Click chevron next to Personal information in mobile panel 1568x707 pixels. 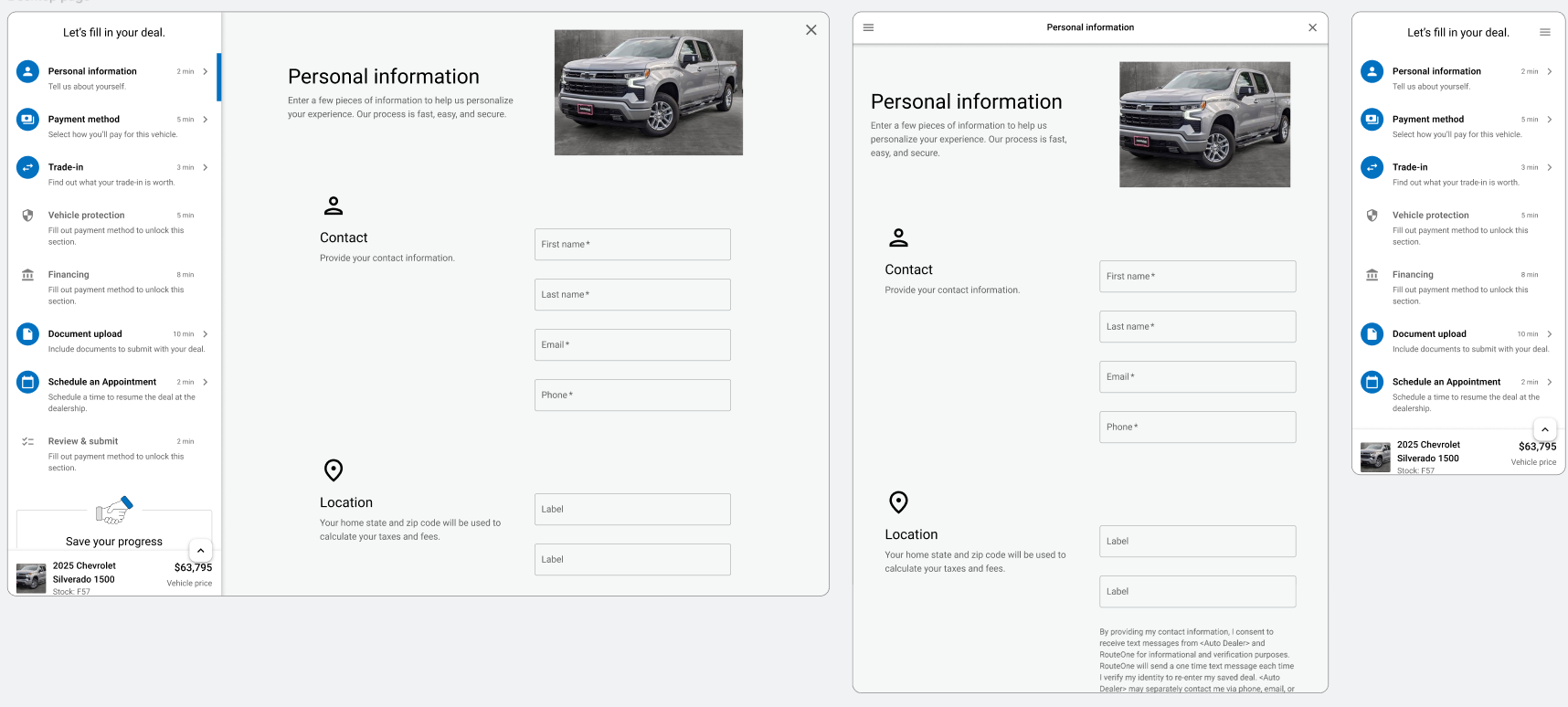1550,71
